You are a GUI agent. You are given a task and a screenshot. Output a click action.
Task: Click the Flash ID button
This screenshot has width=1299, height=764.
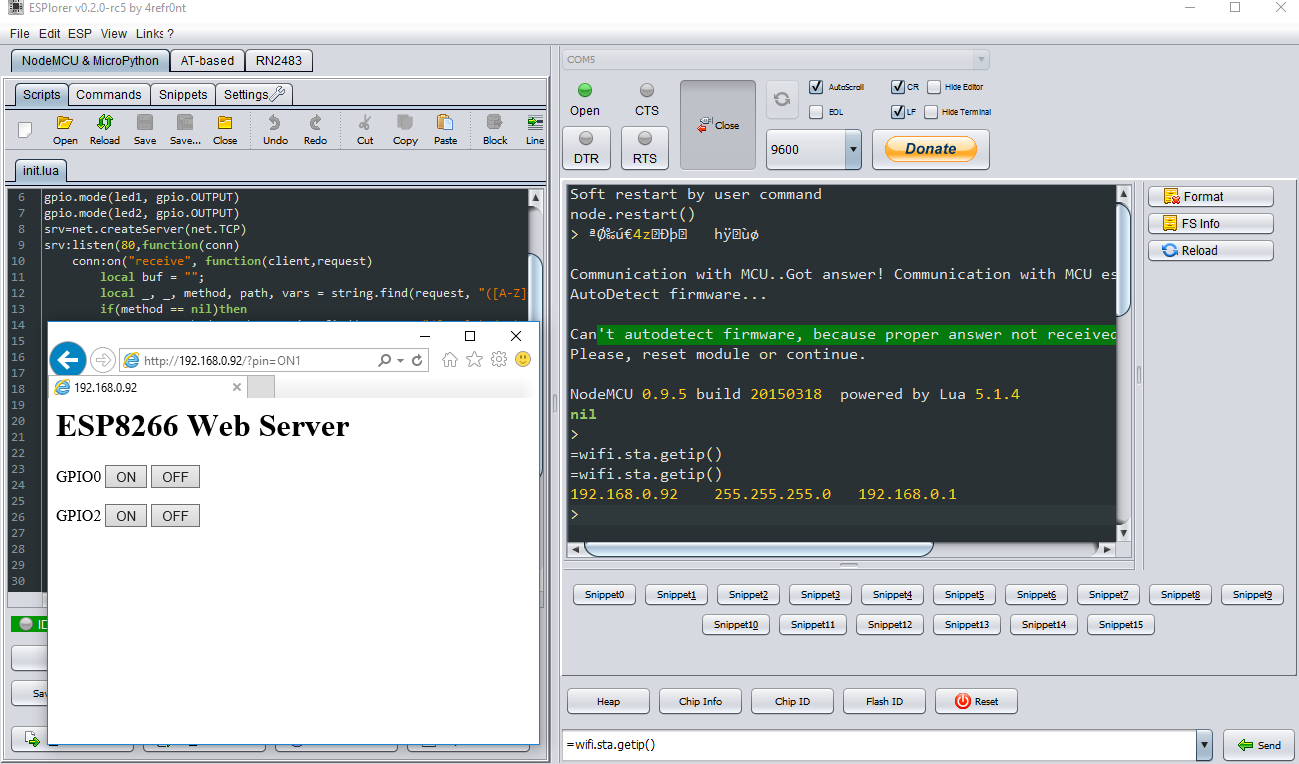click(x=884, y=701)
